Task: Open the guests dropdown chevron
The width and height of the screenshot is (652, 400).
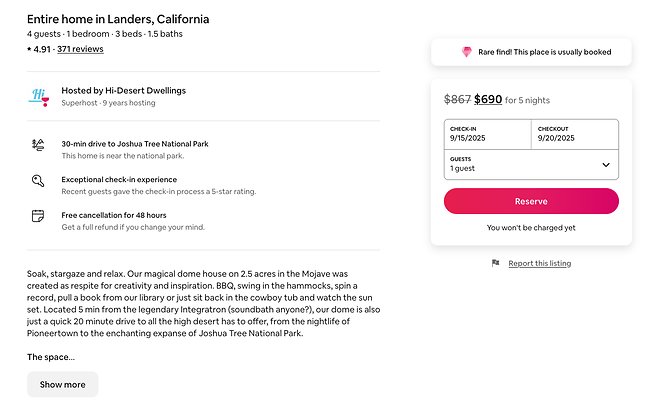Action: click(605, 165)
